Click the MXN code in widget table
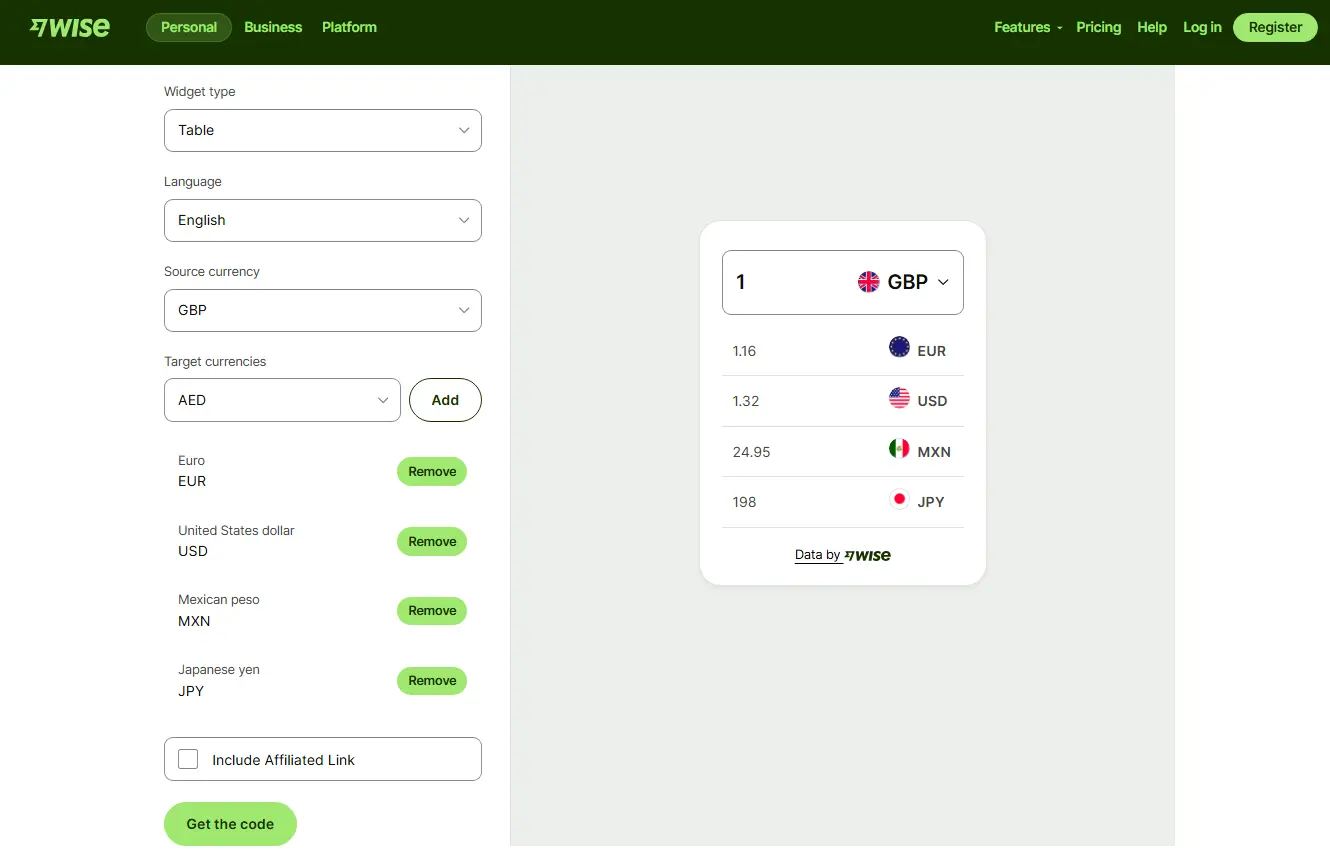The width and height of the screenshot is (1330, 868). [934, 452]
